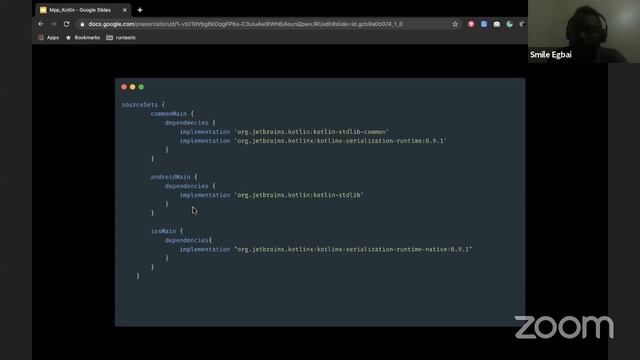
Task: Open a new browser tab with plus
Action: pos(140,10)
